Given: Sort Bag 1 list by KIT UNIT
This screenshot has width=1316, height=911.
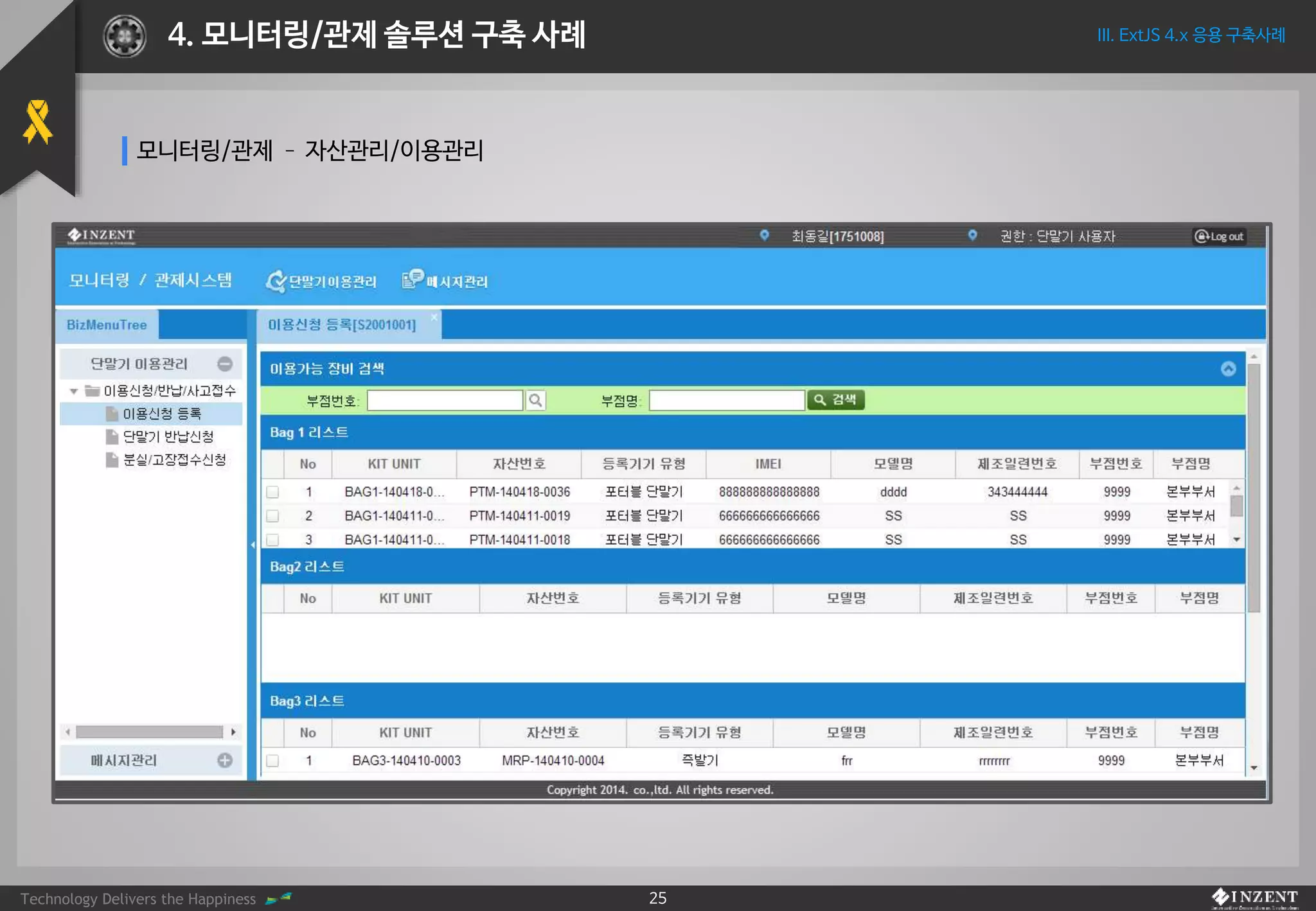Looking at the screenshot, I should (394, 464).
